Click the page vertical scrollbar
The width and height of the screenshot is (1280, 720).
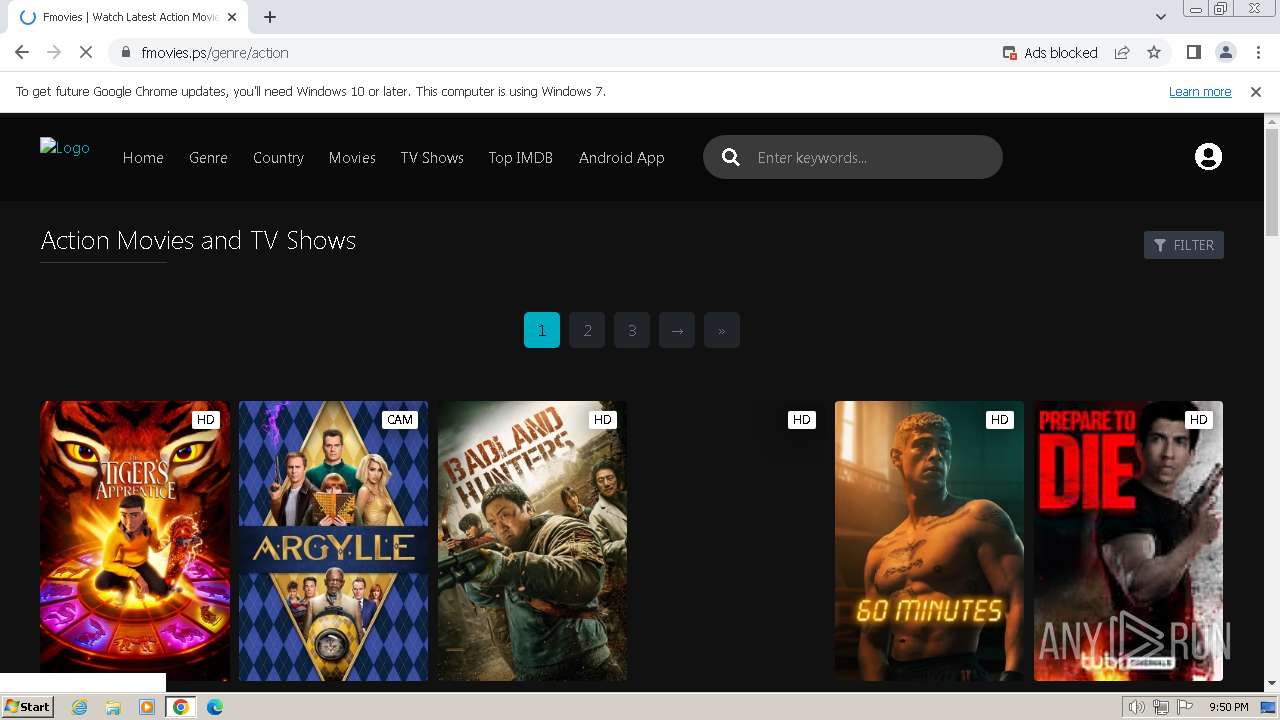tap(1272, 183)
